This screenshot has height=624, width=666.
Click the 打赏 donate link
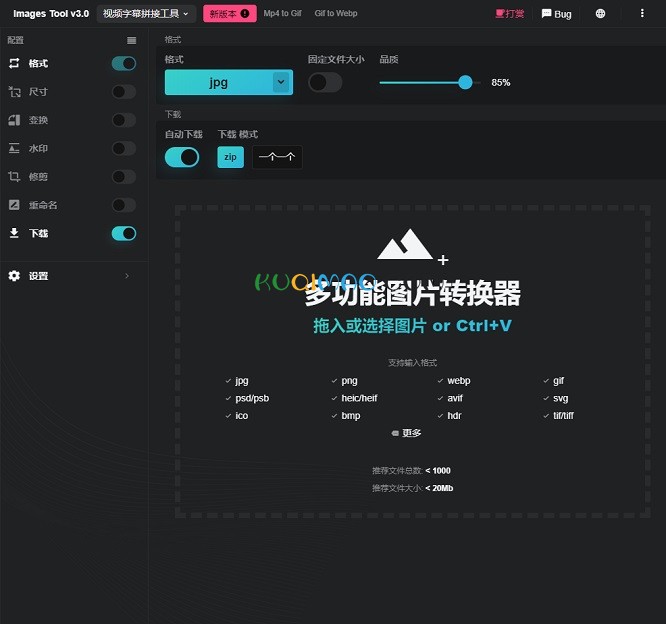[x=510, y=14]
